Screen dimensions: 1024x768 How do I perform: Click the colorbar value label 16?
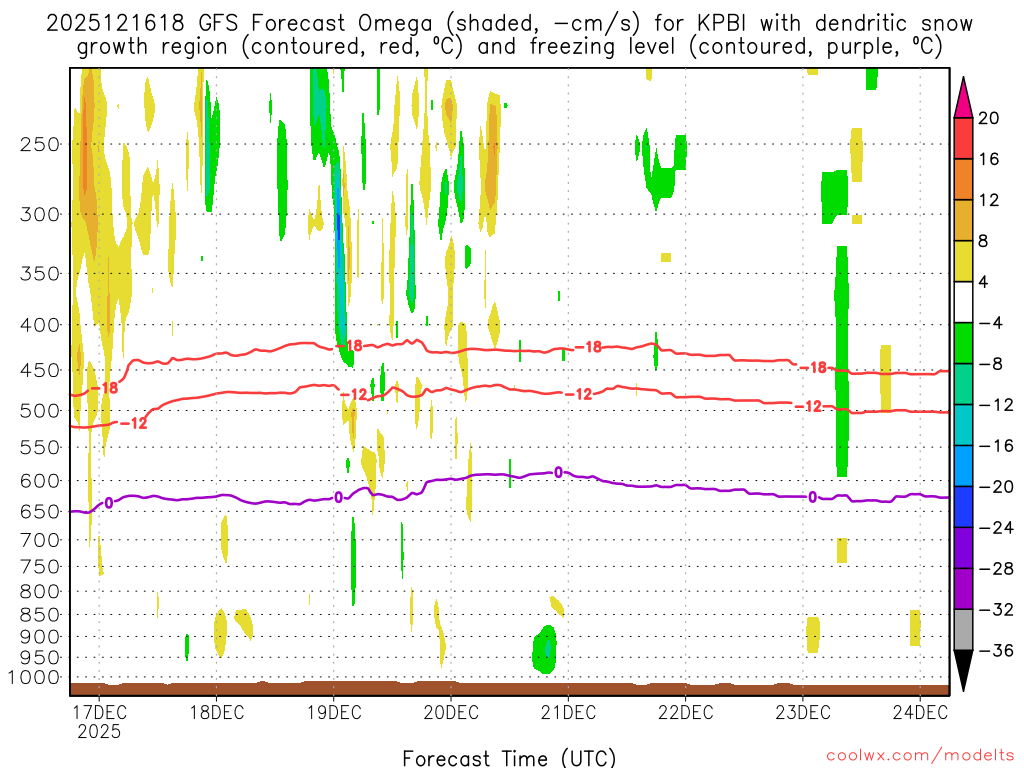coord(989,159)
